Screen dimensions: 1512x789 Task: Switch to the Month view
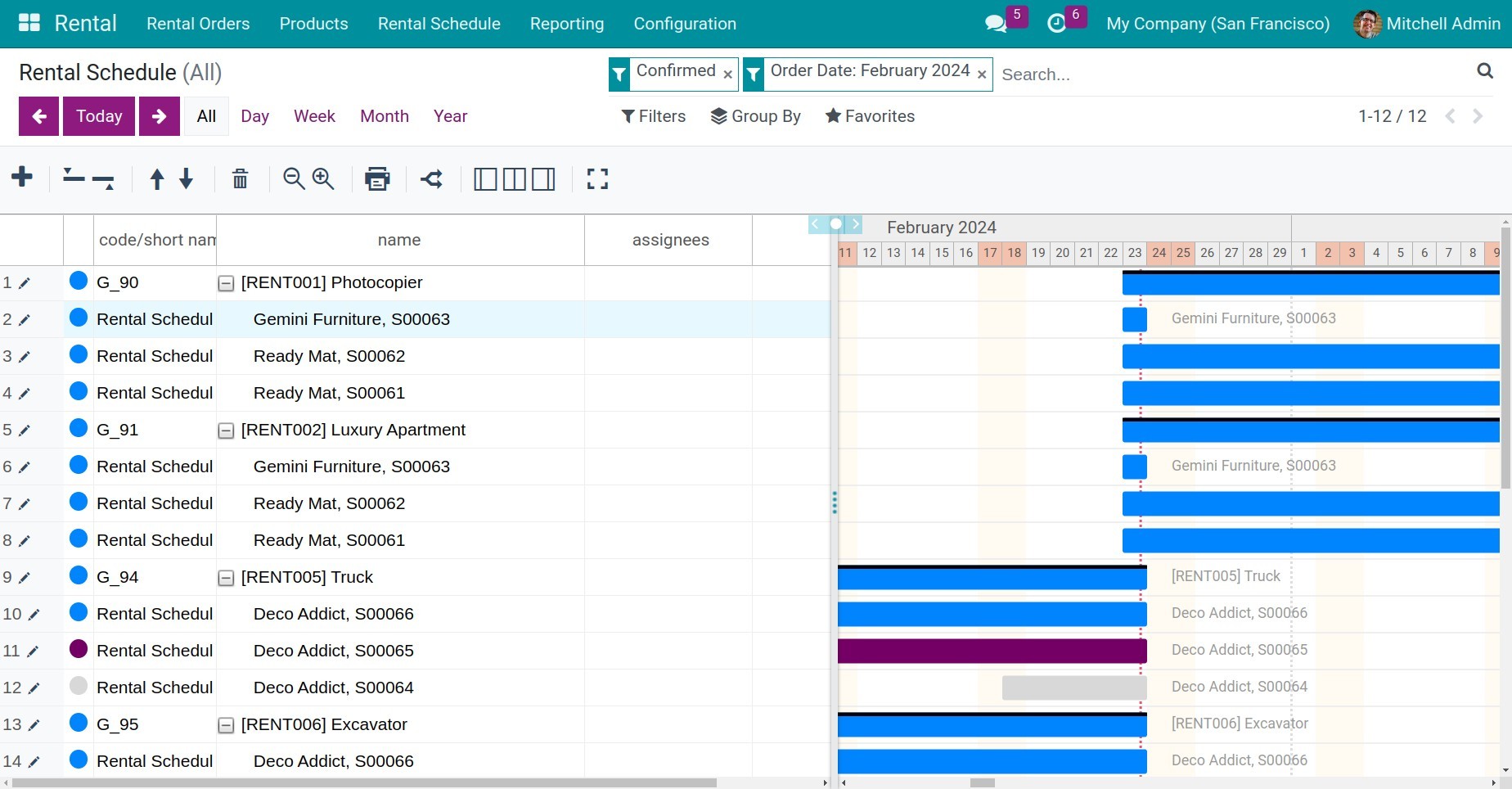pos(384,116)
